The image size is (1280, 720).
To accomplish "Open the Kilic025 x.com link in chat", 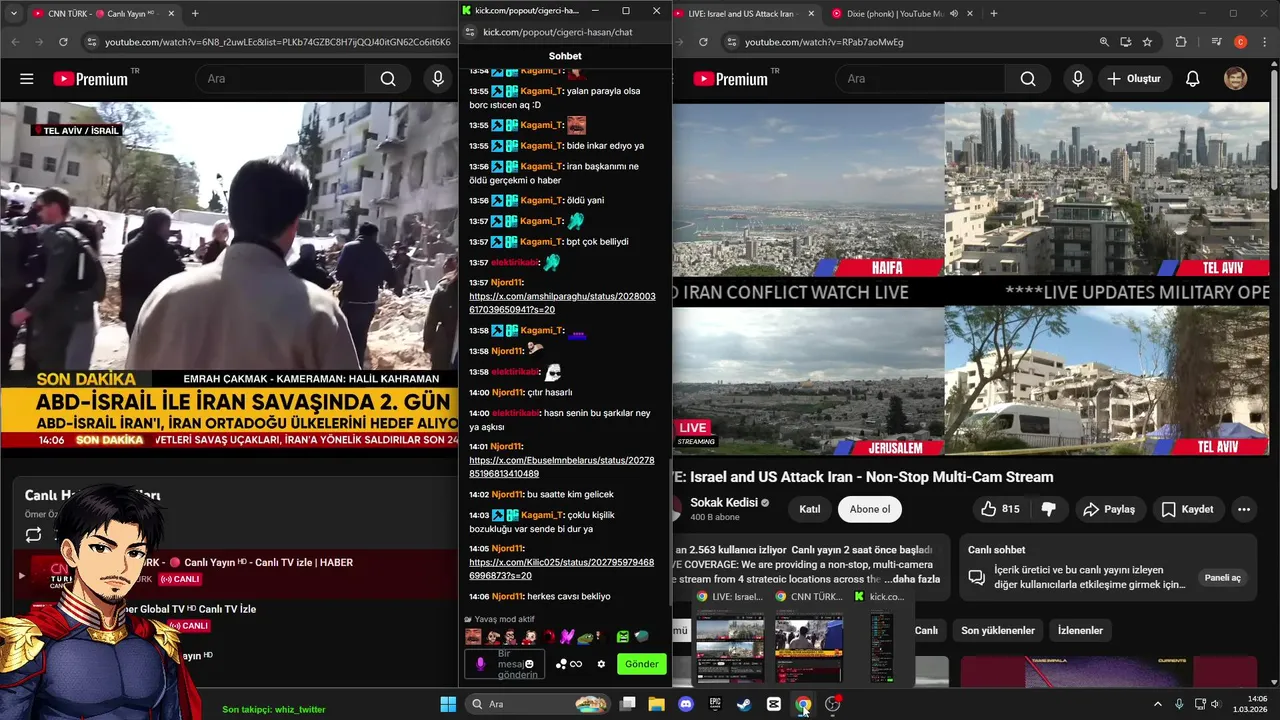I will (x=561, y=569).
